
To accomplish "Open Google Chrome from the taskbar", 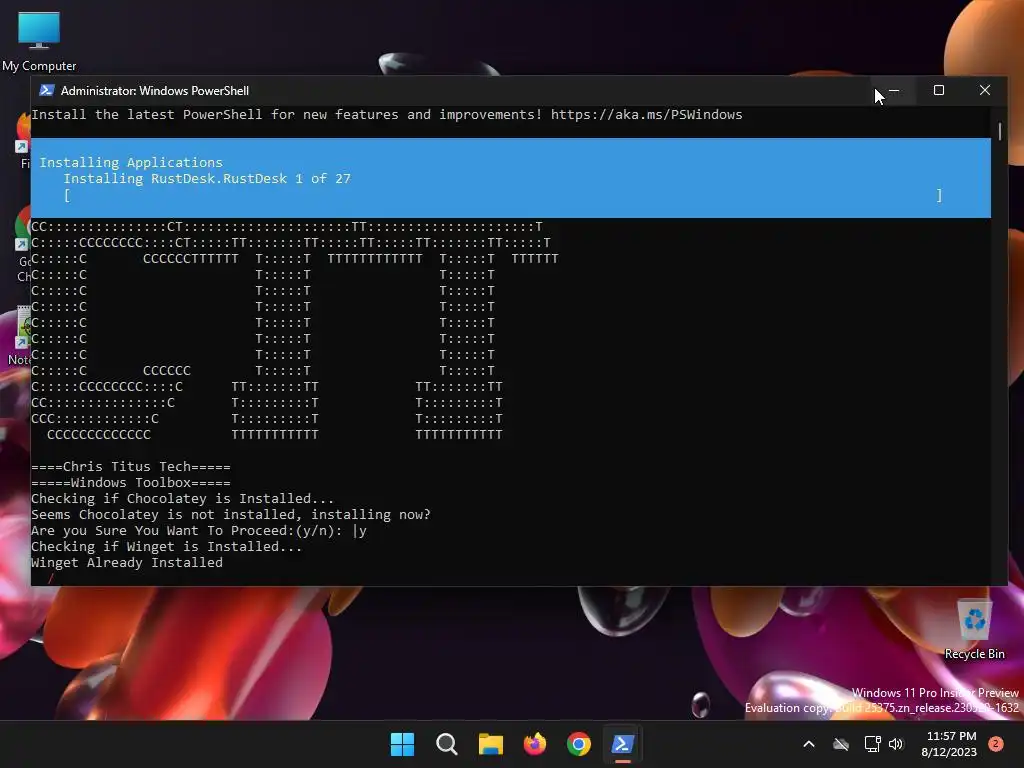I will (579, 744).
